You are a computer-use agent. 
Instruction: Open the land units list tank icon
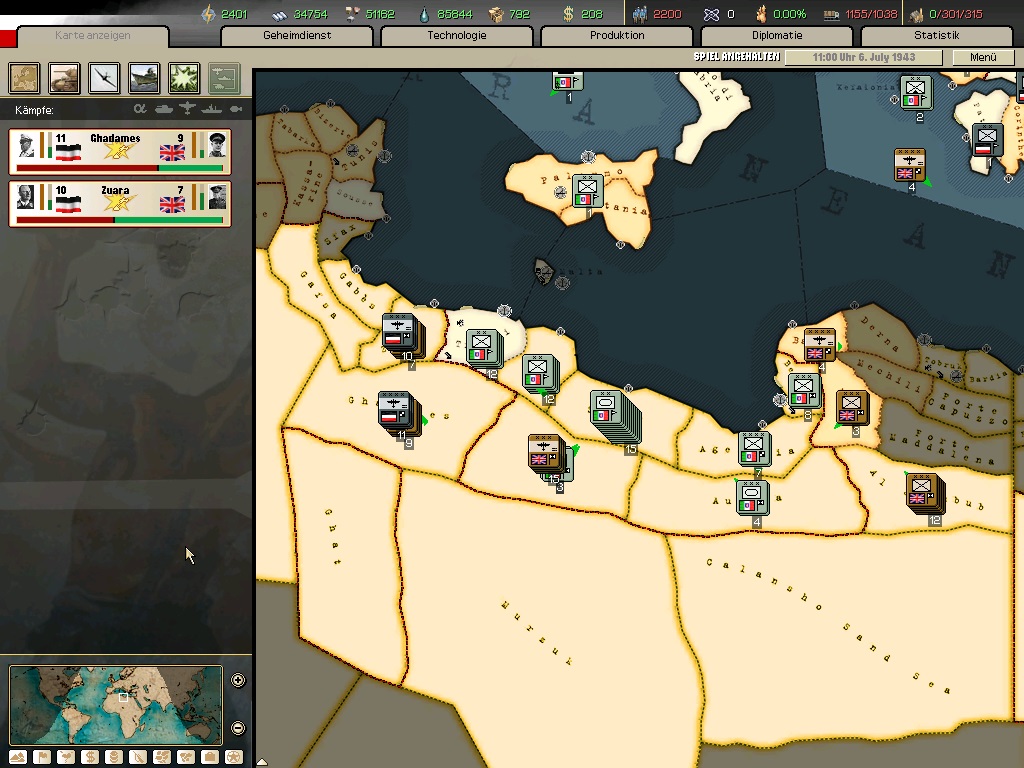tap(64, 78)
